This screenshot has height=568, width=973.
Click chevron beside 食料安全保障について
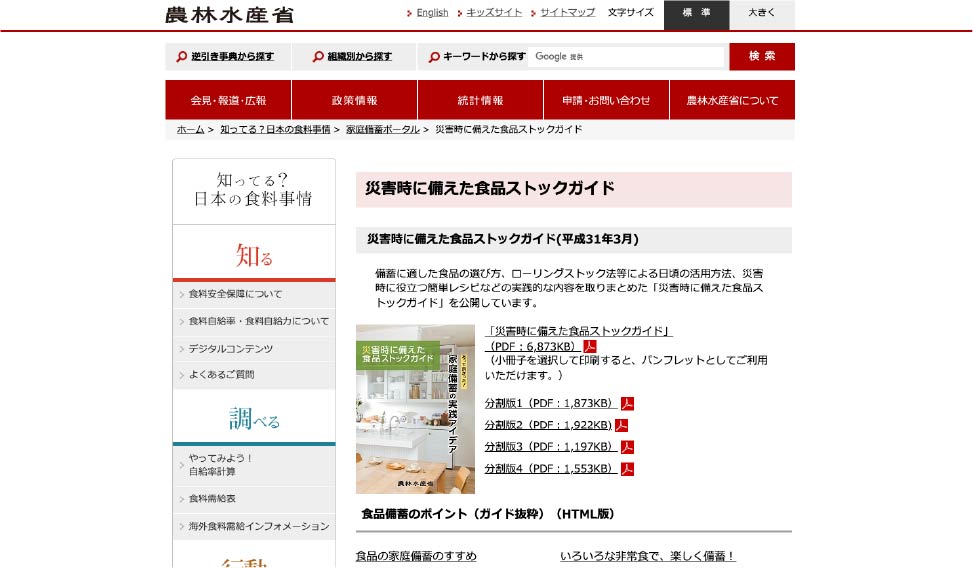pos(181,295)
